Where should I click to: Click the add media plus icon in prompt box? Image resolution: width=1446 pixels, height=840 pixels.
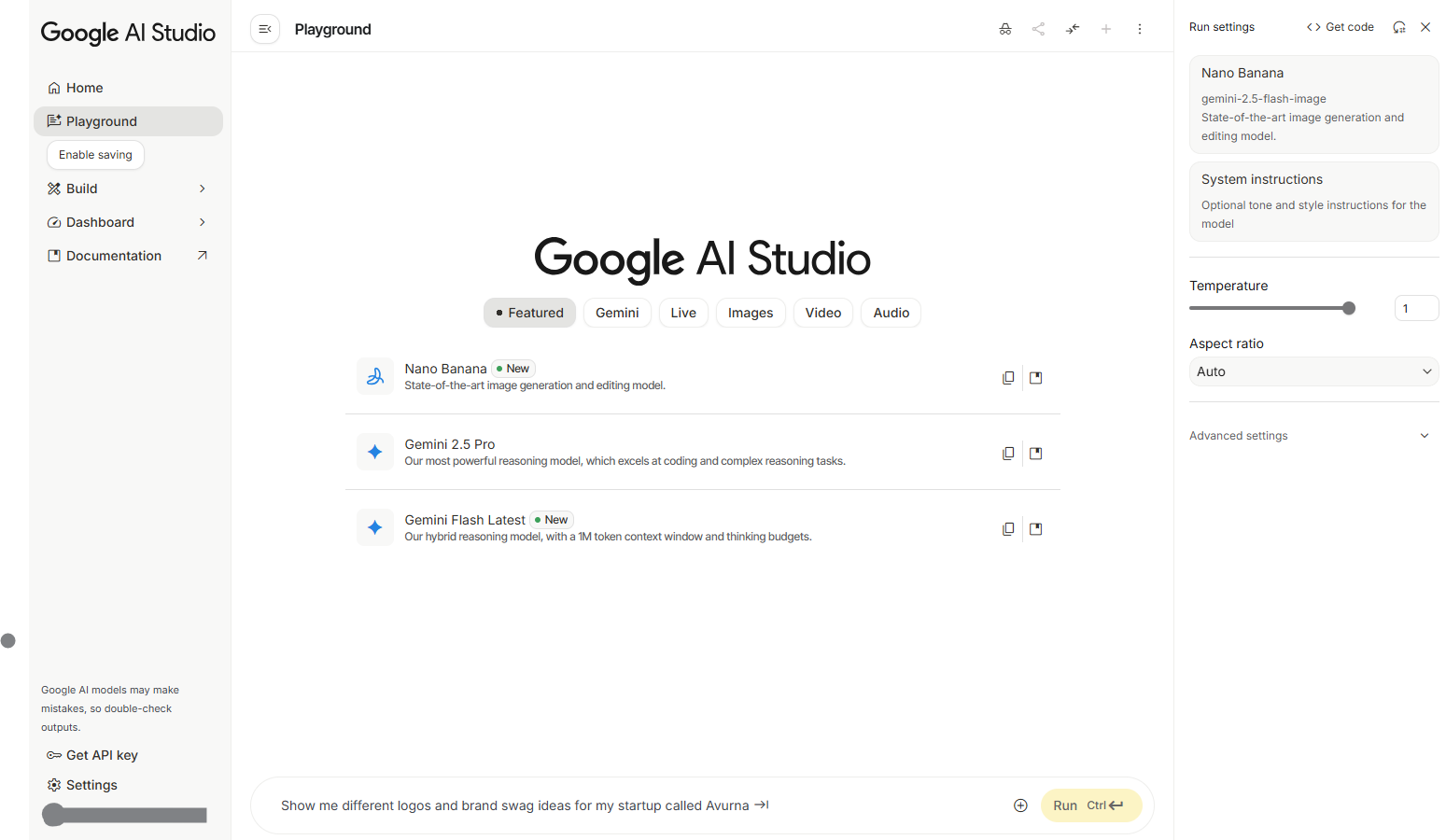point(1020,805)
